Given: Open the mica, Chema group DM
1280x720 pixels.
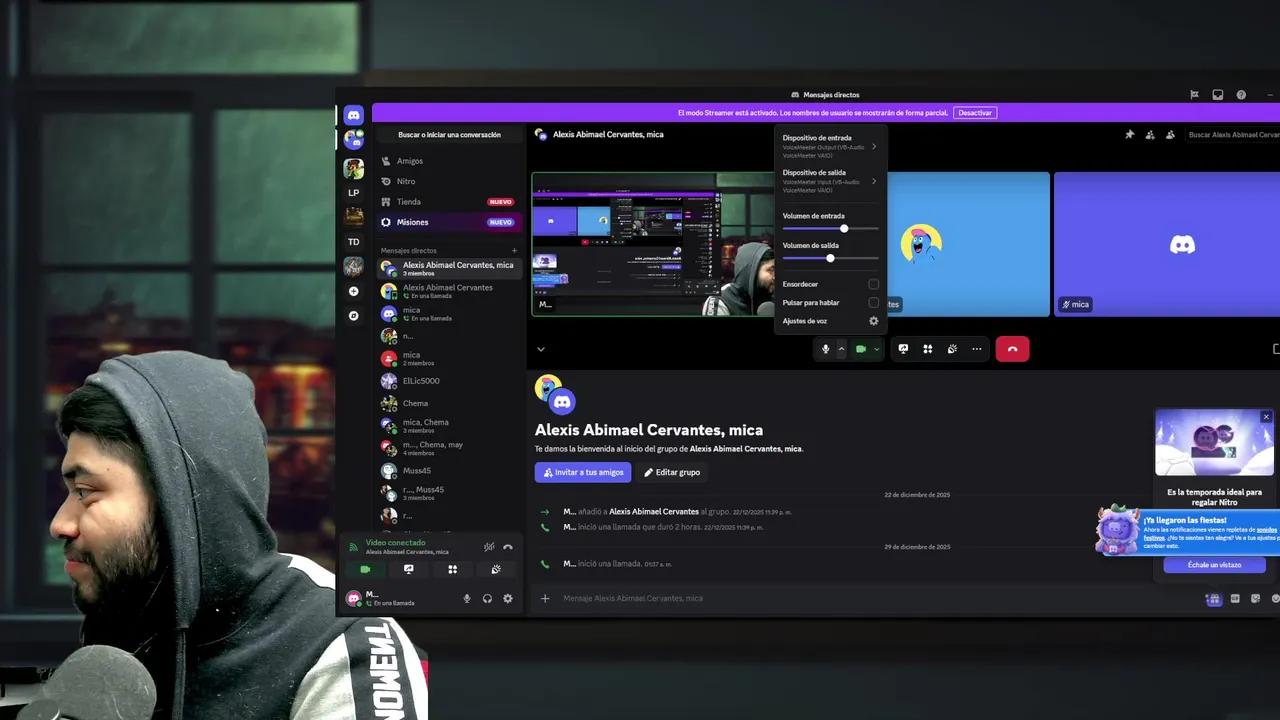Looking at the screenshot, I should (x=449, y=425).
